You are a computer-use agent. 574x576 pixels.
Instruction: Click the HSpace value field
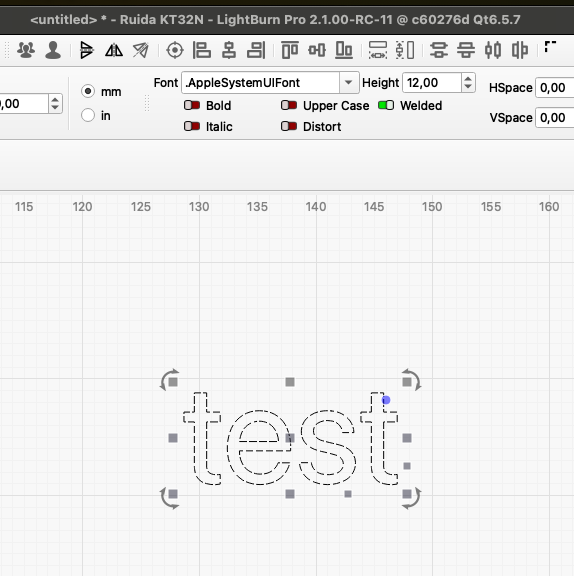[x=555, y=88]
